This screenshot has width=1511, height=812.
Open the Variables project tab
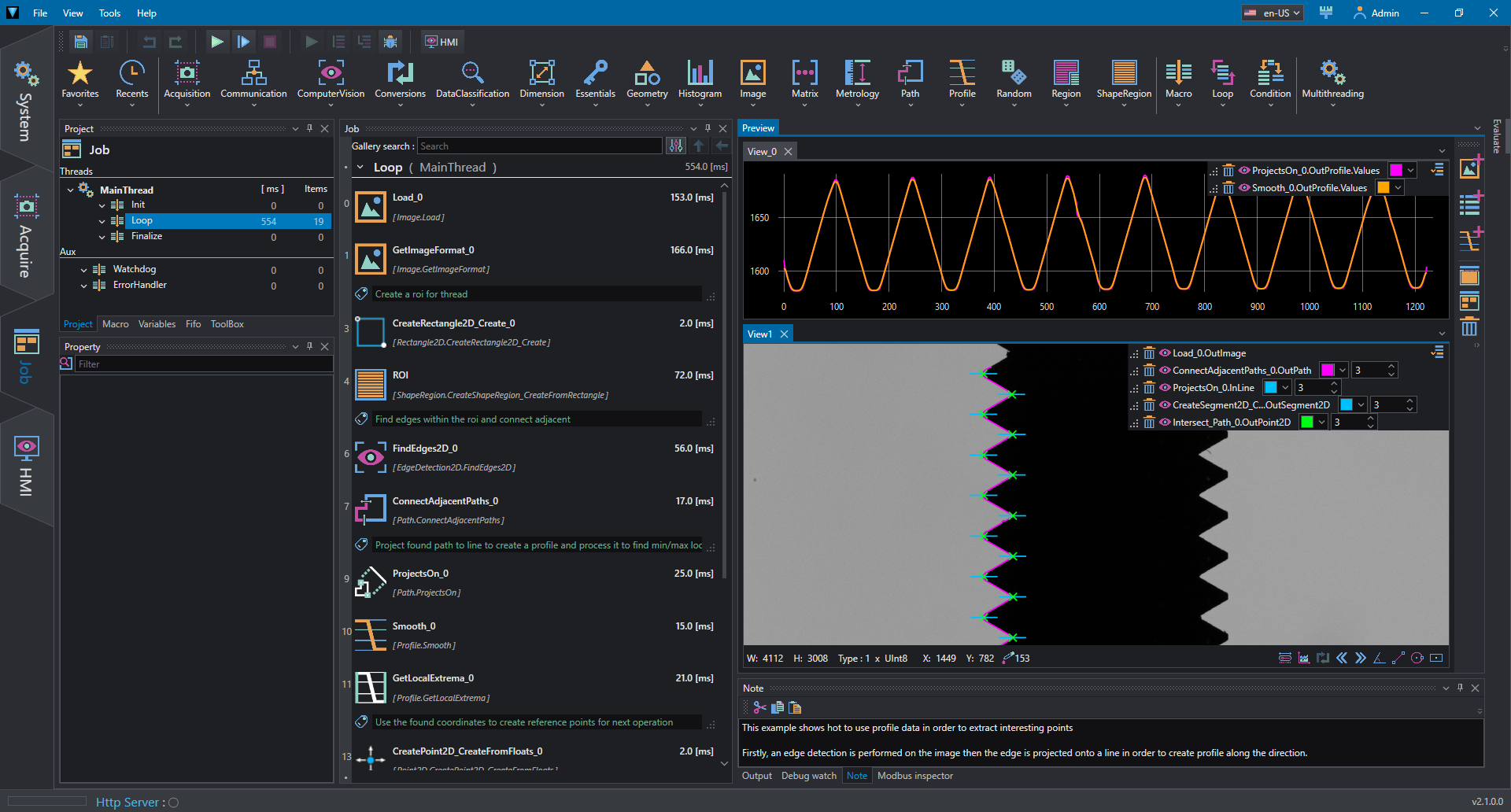pyautogui.click(x=157, y=324)
